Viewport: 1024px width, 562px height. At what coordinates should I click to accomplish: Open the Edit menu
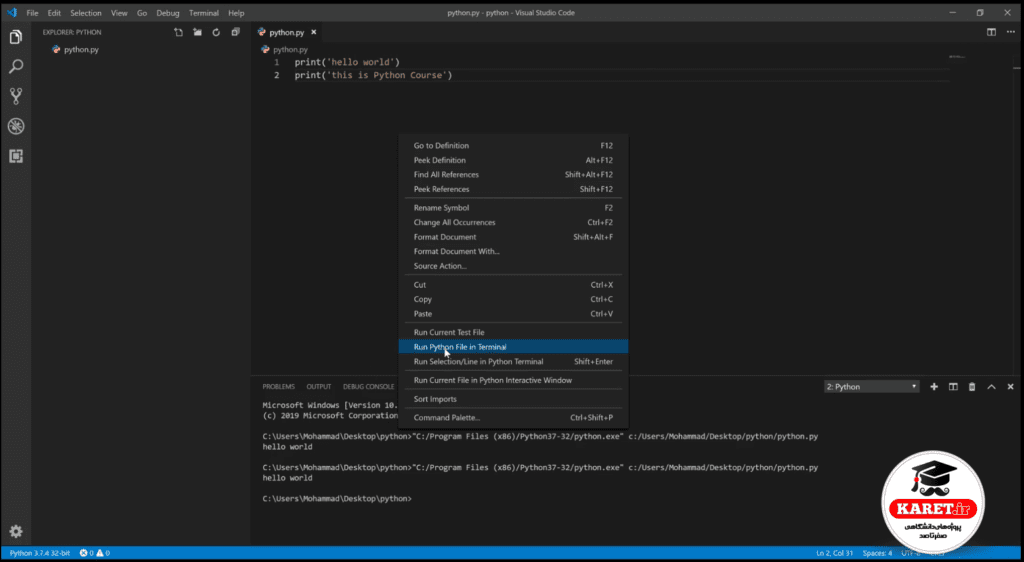[x=54, y=13]
